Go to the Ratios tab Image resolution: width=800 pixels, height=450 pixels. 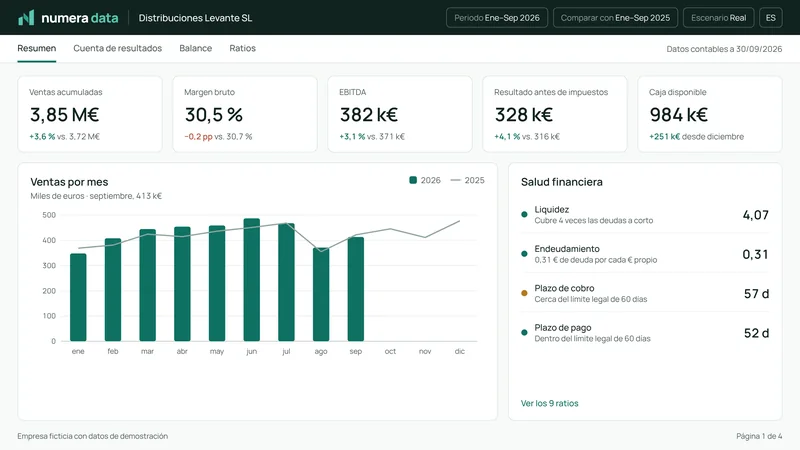pos(242,48)
